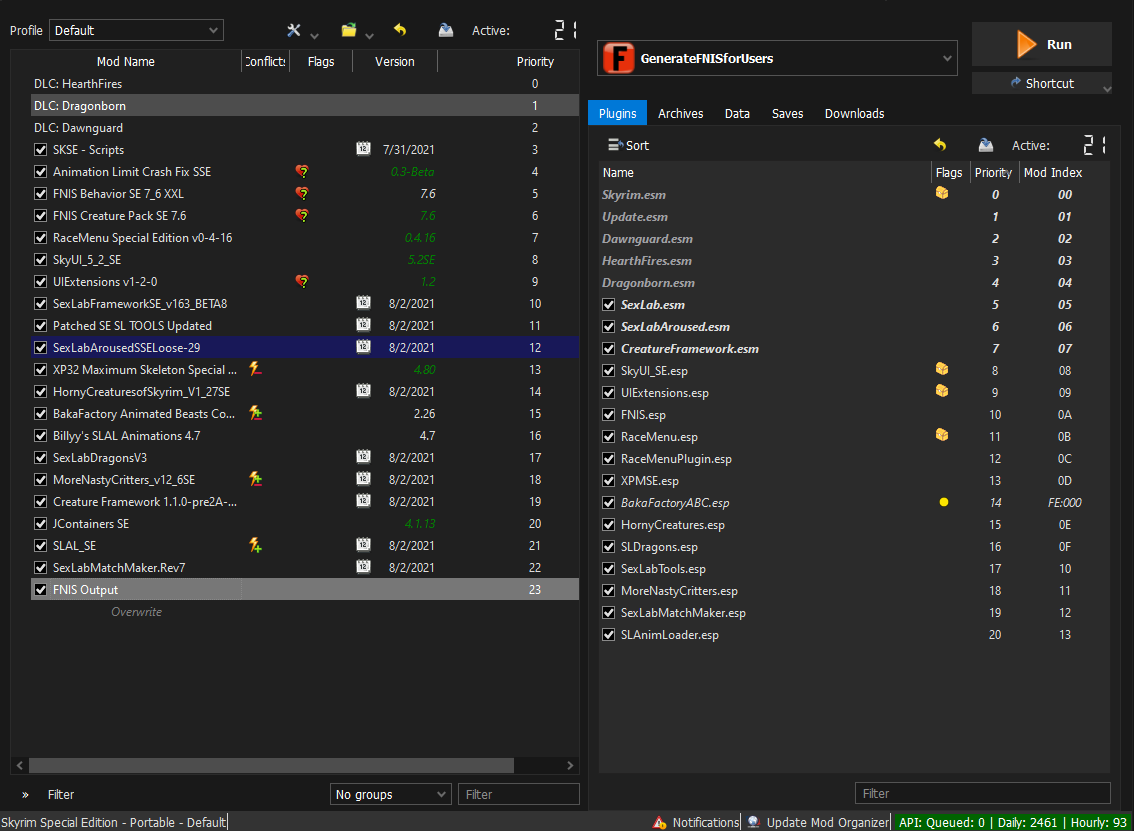Click the plugin Name column header

tap(765, 172)
